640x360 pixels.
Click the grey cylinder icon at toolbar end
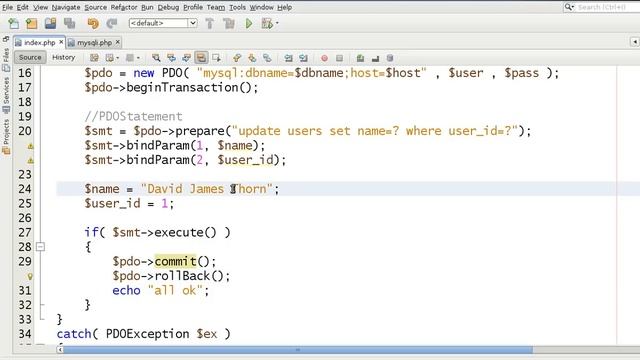tap(390, 58)
